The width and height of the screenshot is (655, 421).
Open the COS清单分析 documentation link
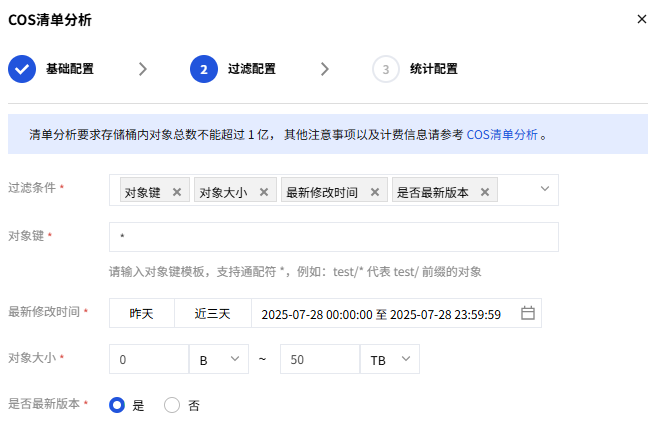tap(502, 134)
